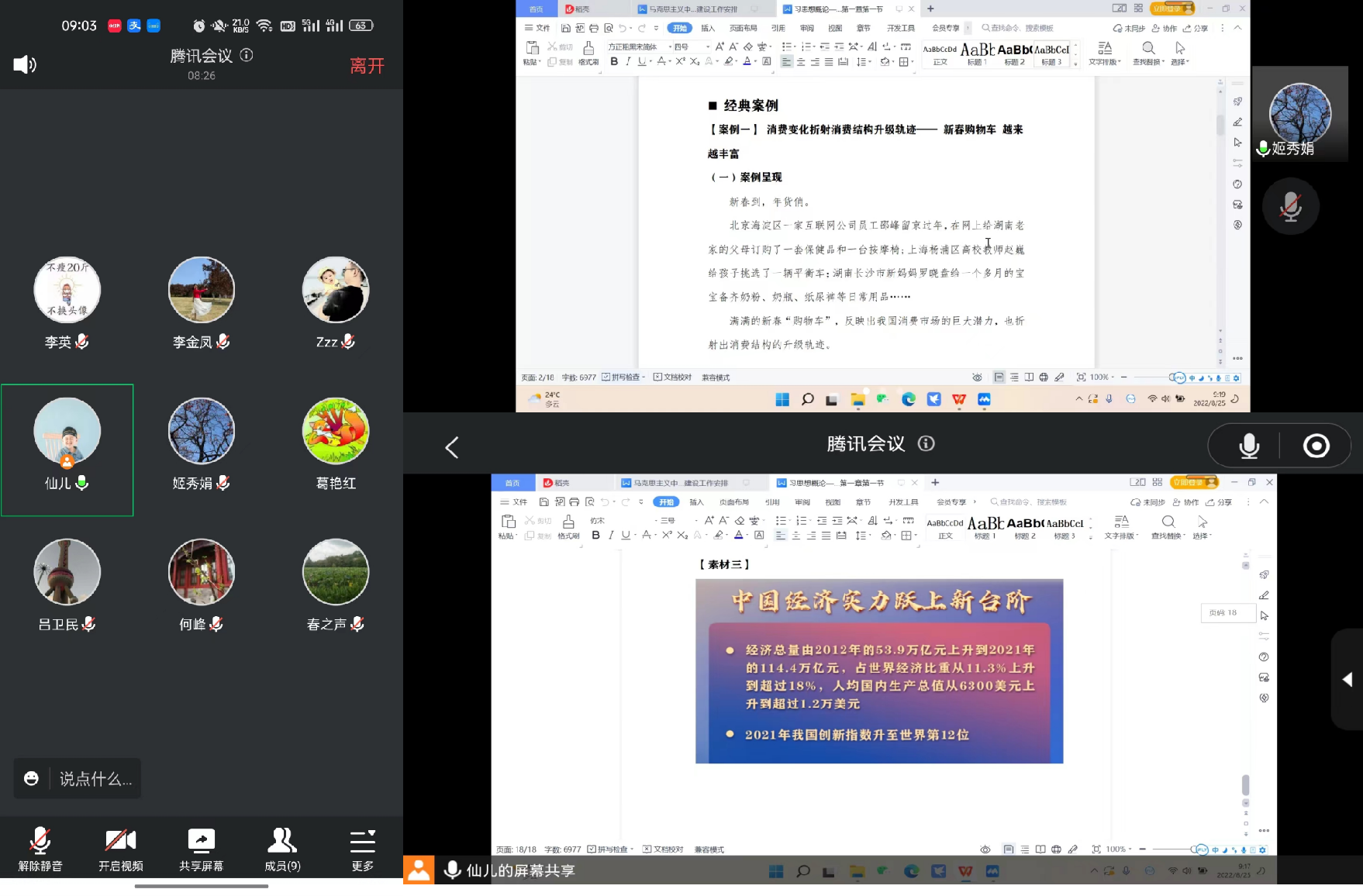The width and height of the screenshot is (1363, 896).
Task: Toggle the speaker icon beside the meeting title
Action: coord(25,64)
